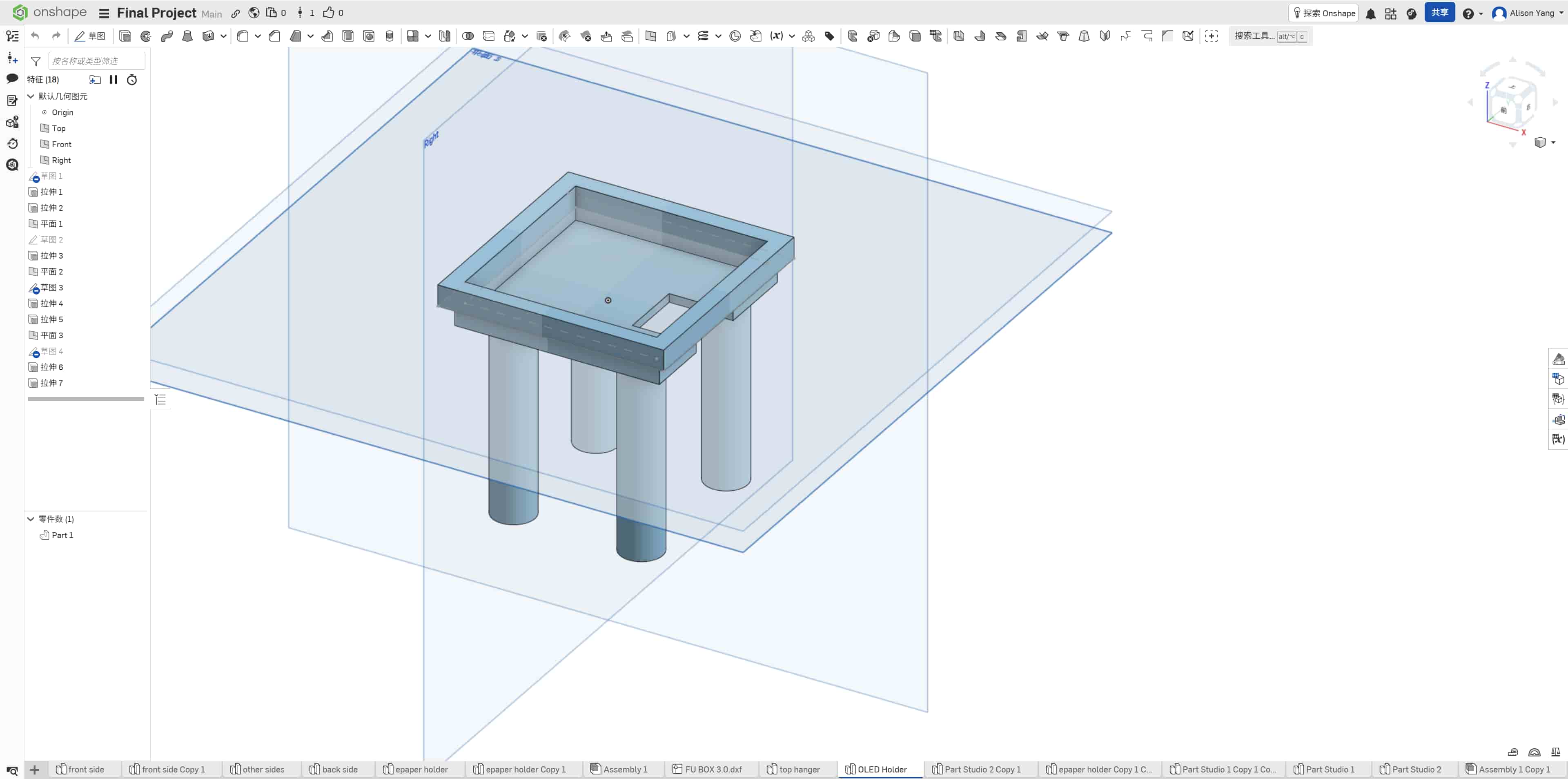Click the 搜索工具 search tools box
The image size is (1568, 779).
[x=1270, y=36]
